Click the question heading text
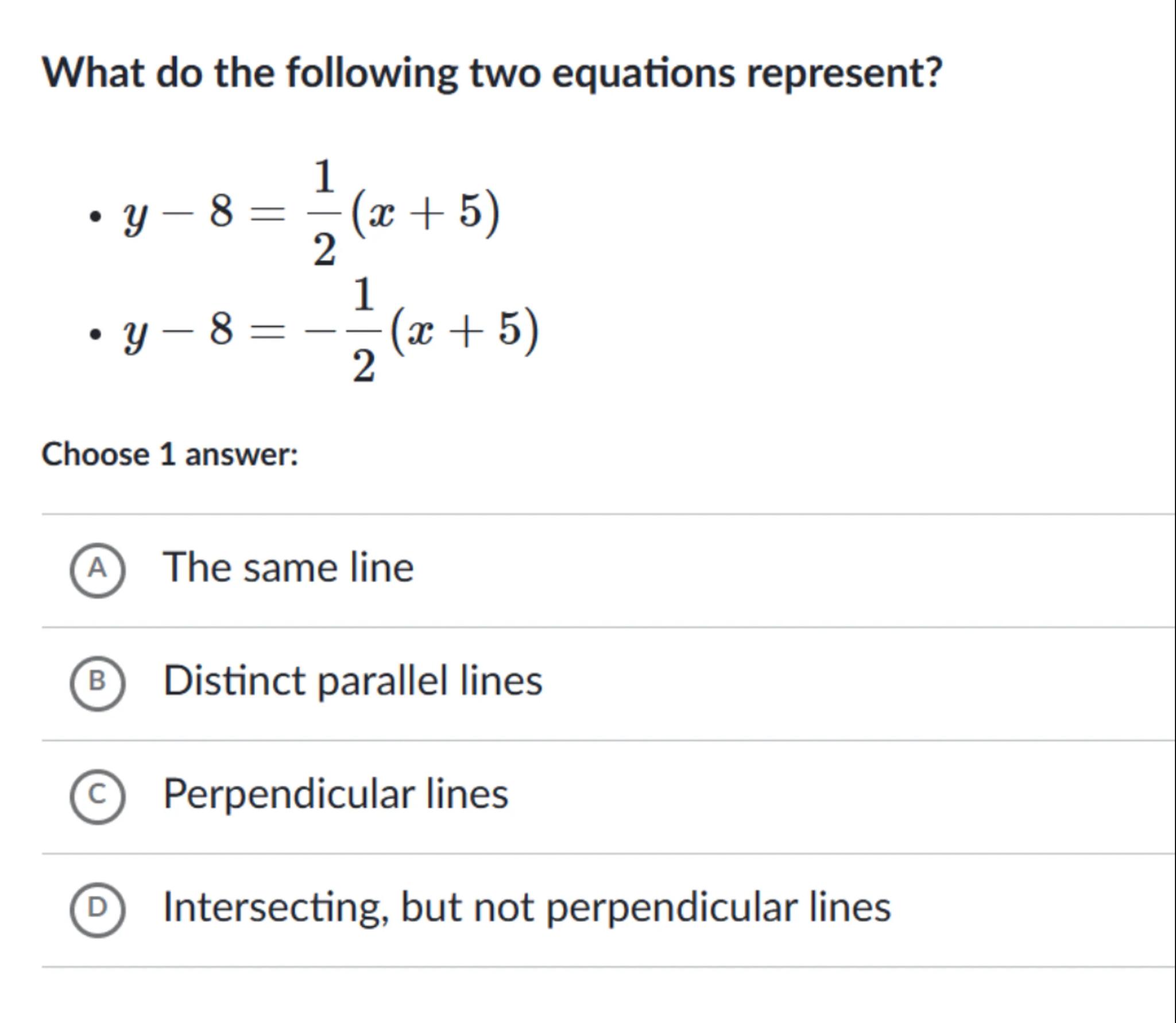 [492, 73]
